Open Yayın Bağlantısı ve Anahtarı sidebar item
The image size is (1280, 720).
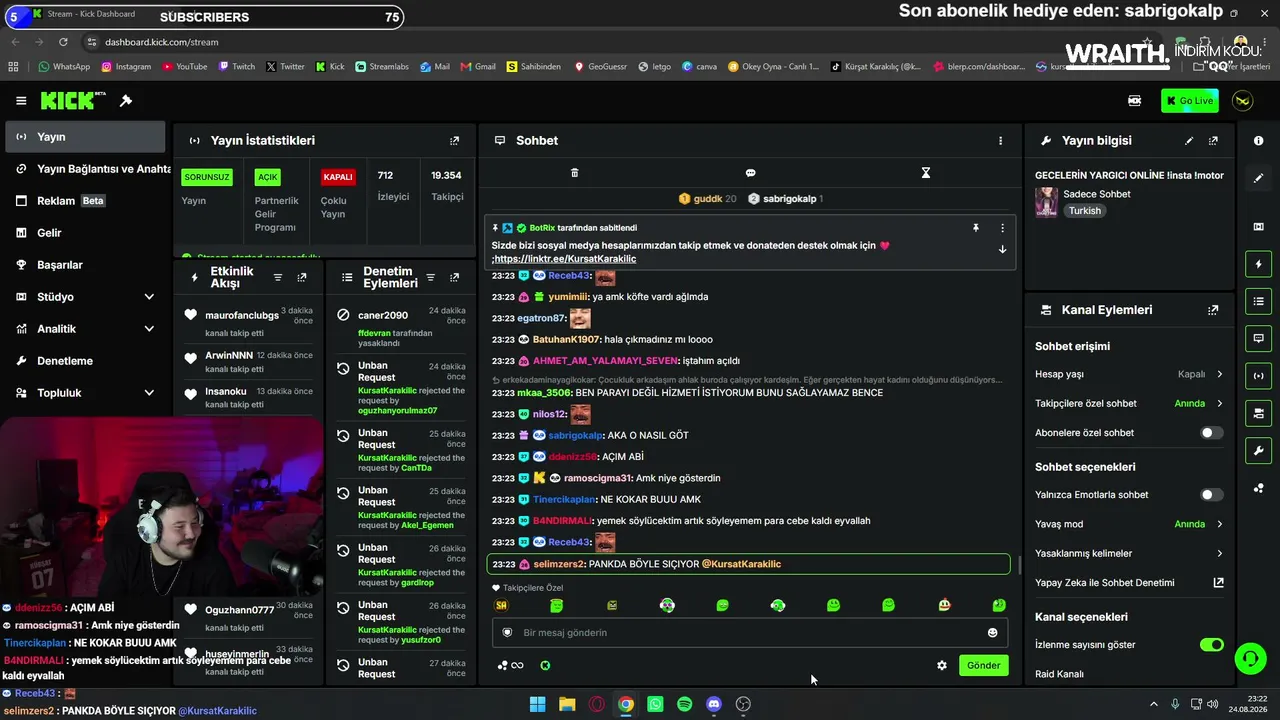(84, 169)
